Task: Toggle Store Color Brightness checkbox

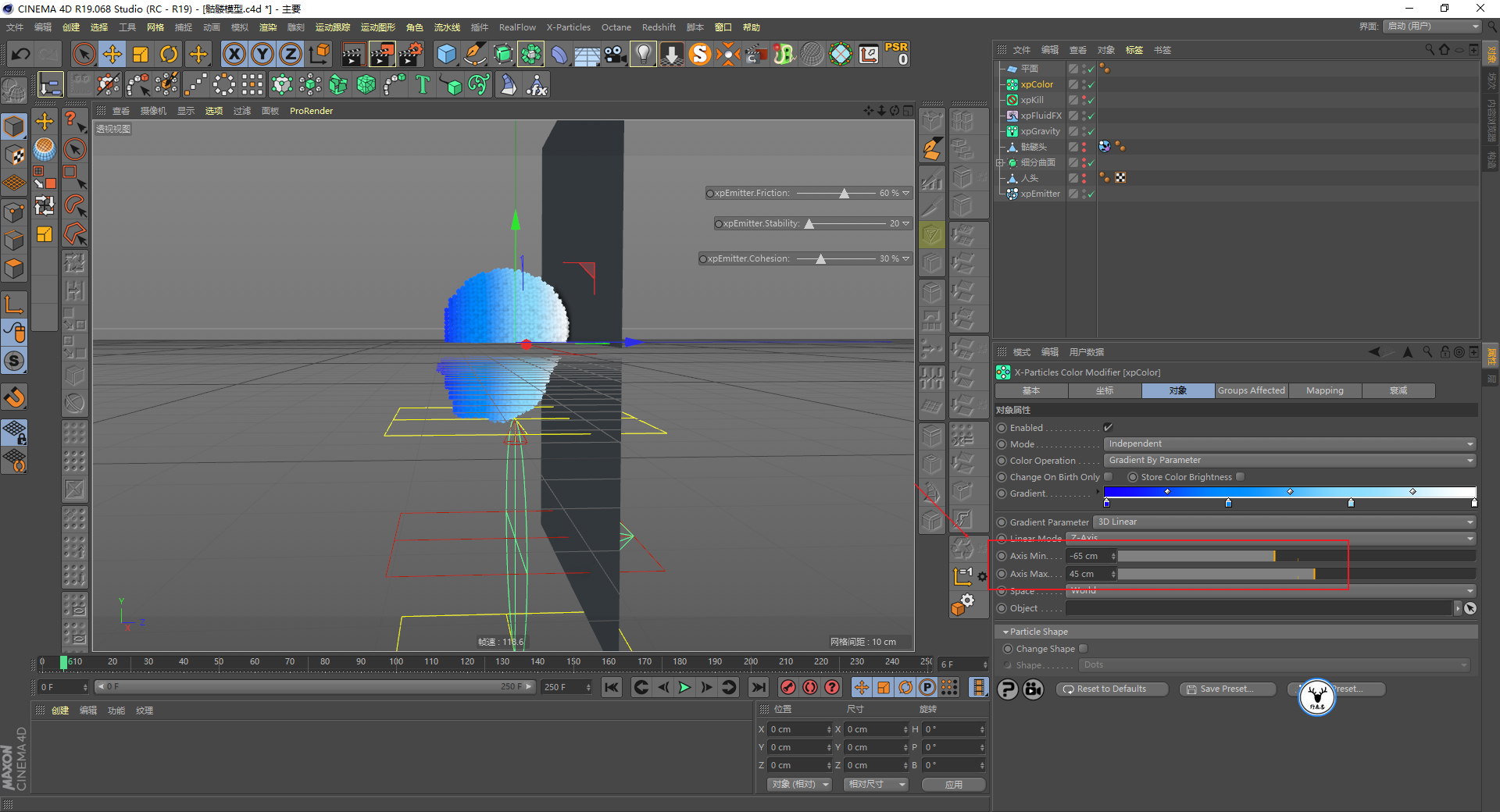Action: tap(1240, 477)
